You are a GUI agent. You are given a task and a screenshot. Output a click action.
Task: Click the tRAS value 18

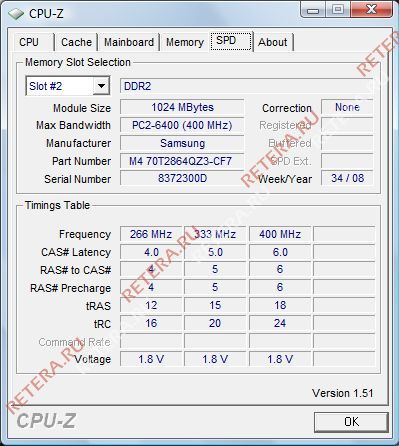coord(280,305)
